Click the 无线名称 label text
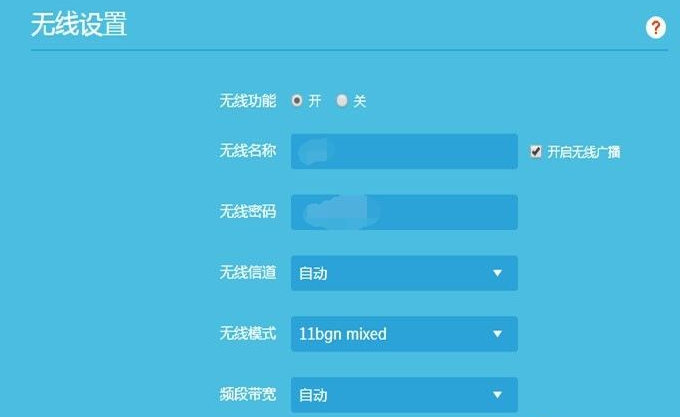The height and width of the screenshot is (417, 681). 247,152
